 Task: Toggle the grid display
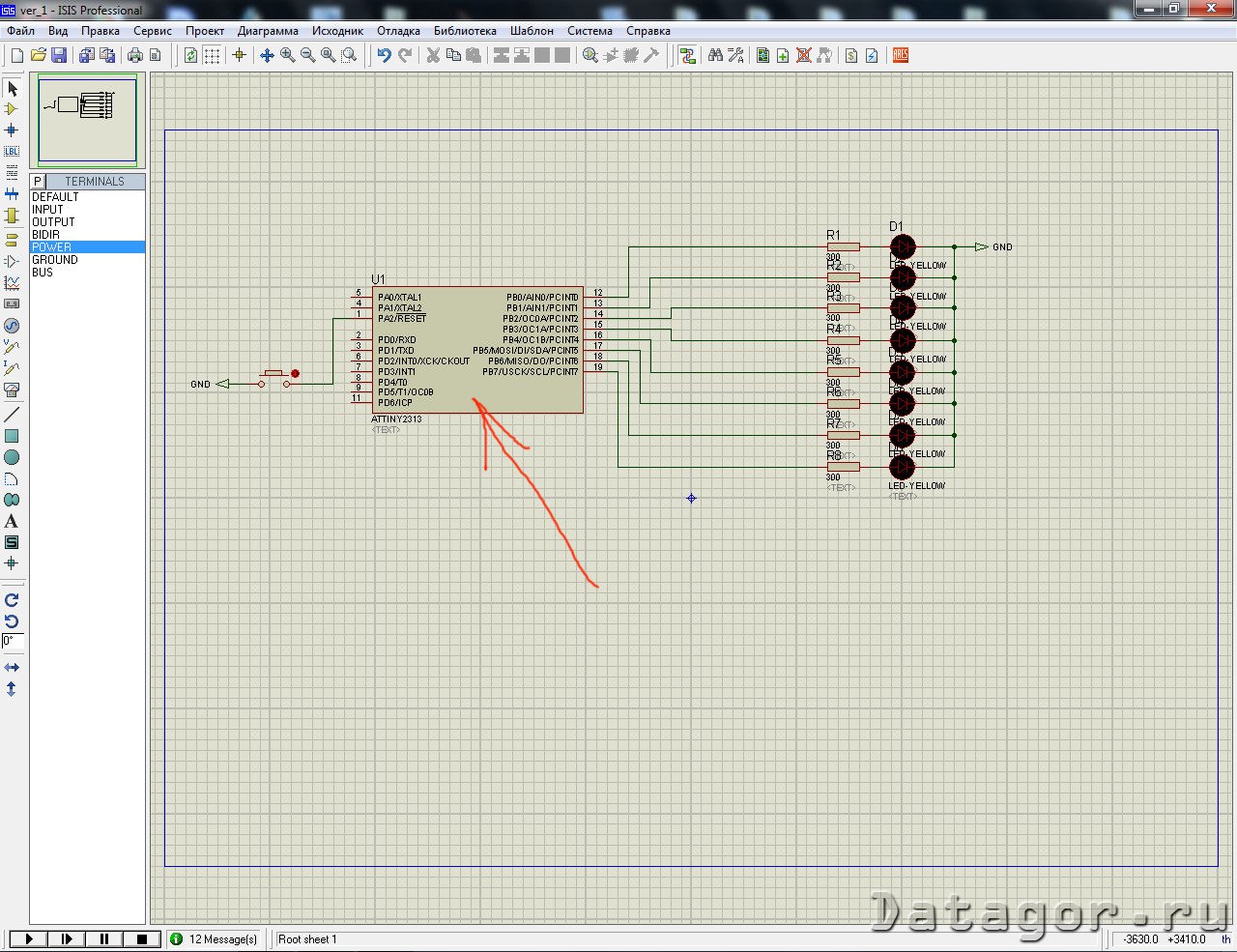212,56
